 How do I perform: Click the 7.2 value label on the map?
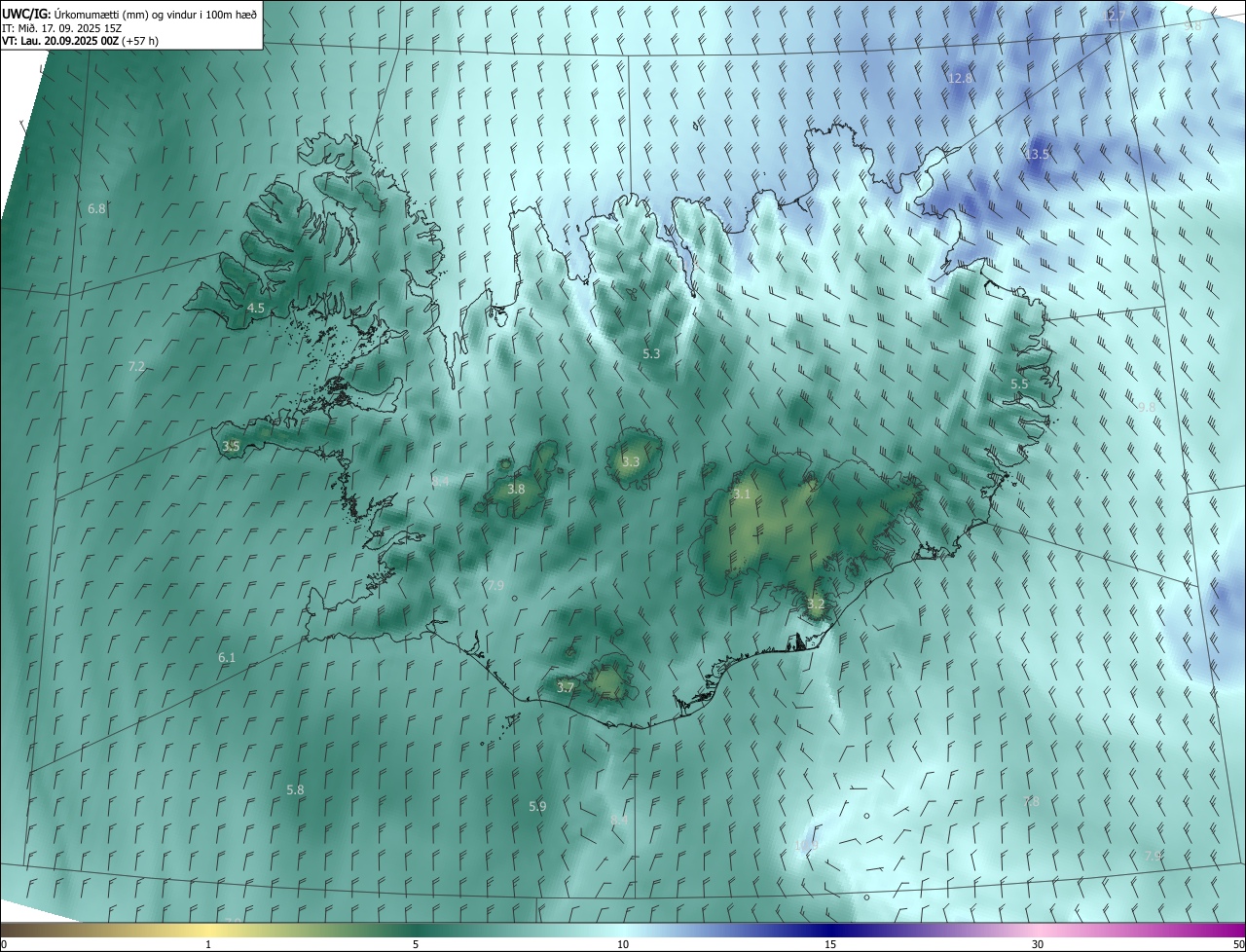(136, 367)
